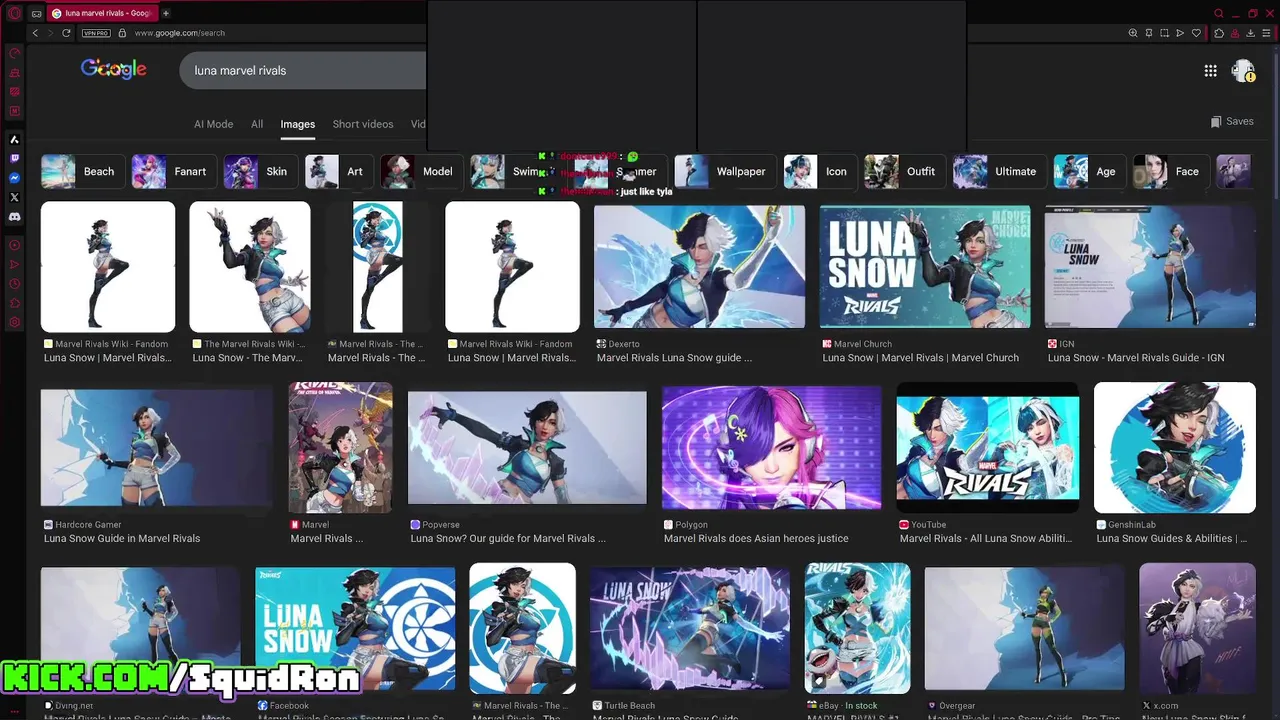
Task: Click the zoom magnifier in address bar
Action: (1133, 33)
